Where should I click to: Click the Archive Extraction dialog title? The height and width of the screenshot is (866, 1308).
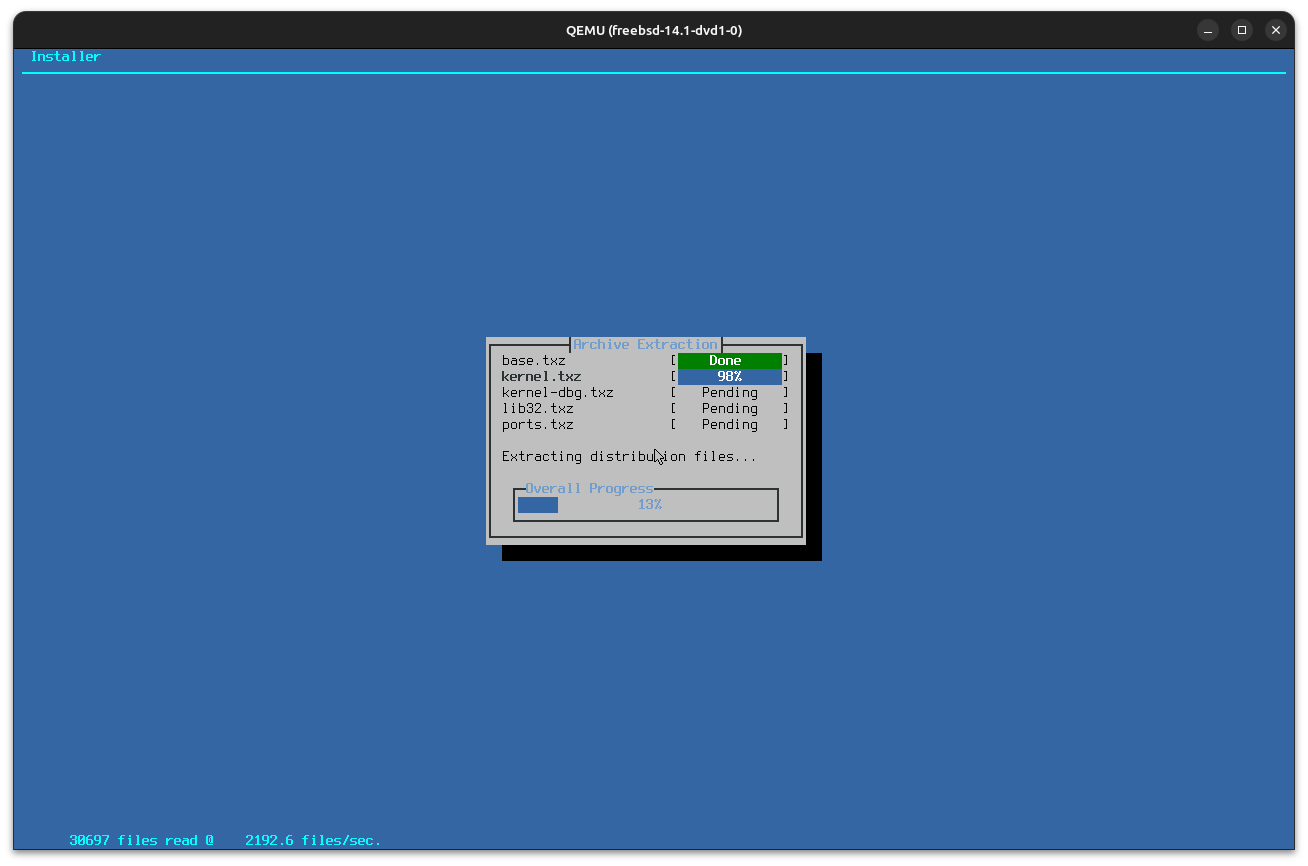(x=645, y=344)
